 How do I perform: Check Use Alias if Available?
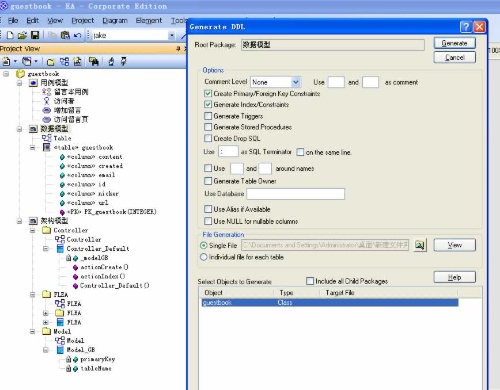point(208,209)
